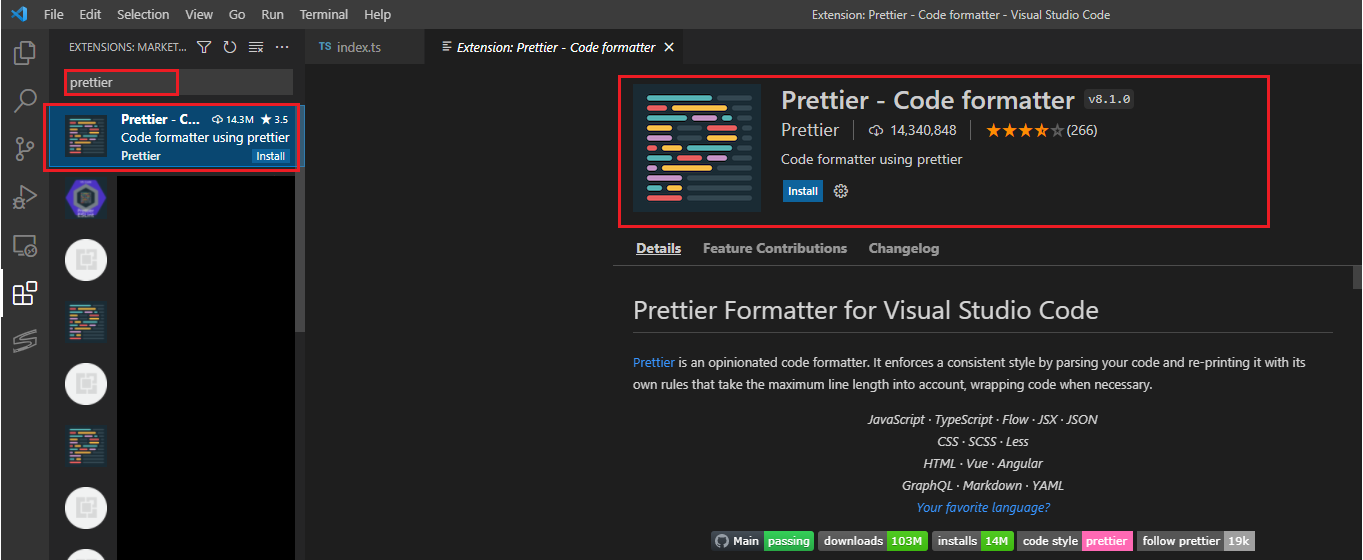The width and height of the screenshot is (1363, 560).
Task: Click the Prettier - Code formatter title
Action: click(928, 100)
